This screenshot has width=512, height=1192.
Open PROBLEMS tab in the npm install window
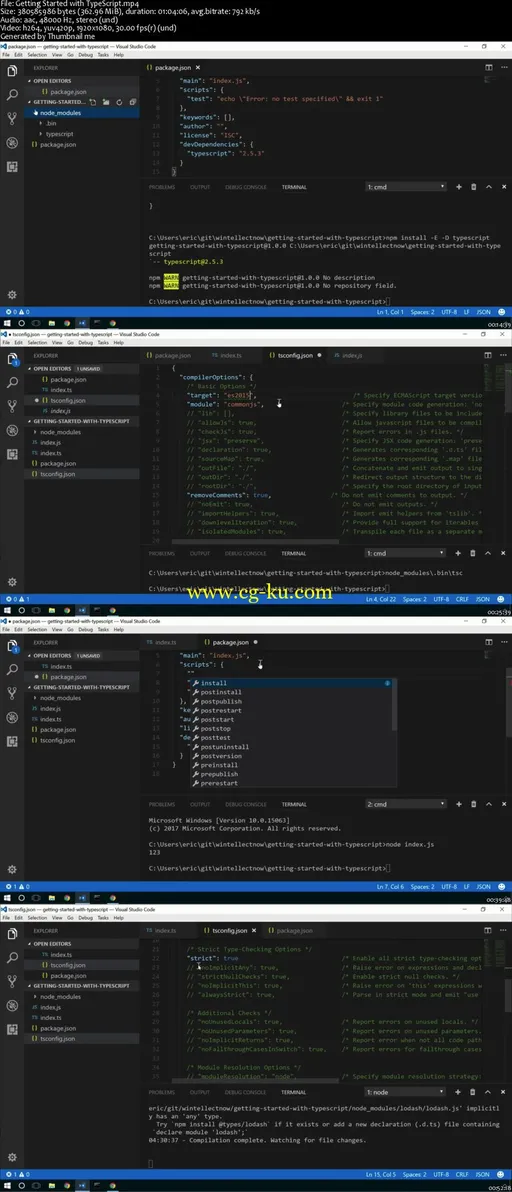coord(161,186)
